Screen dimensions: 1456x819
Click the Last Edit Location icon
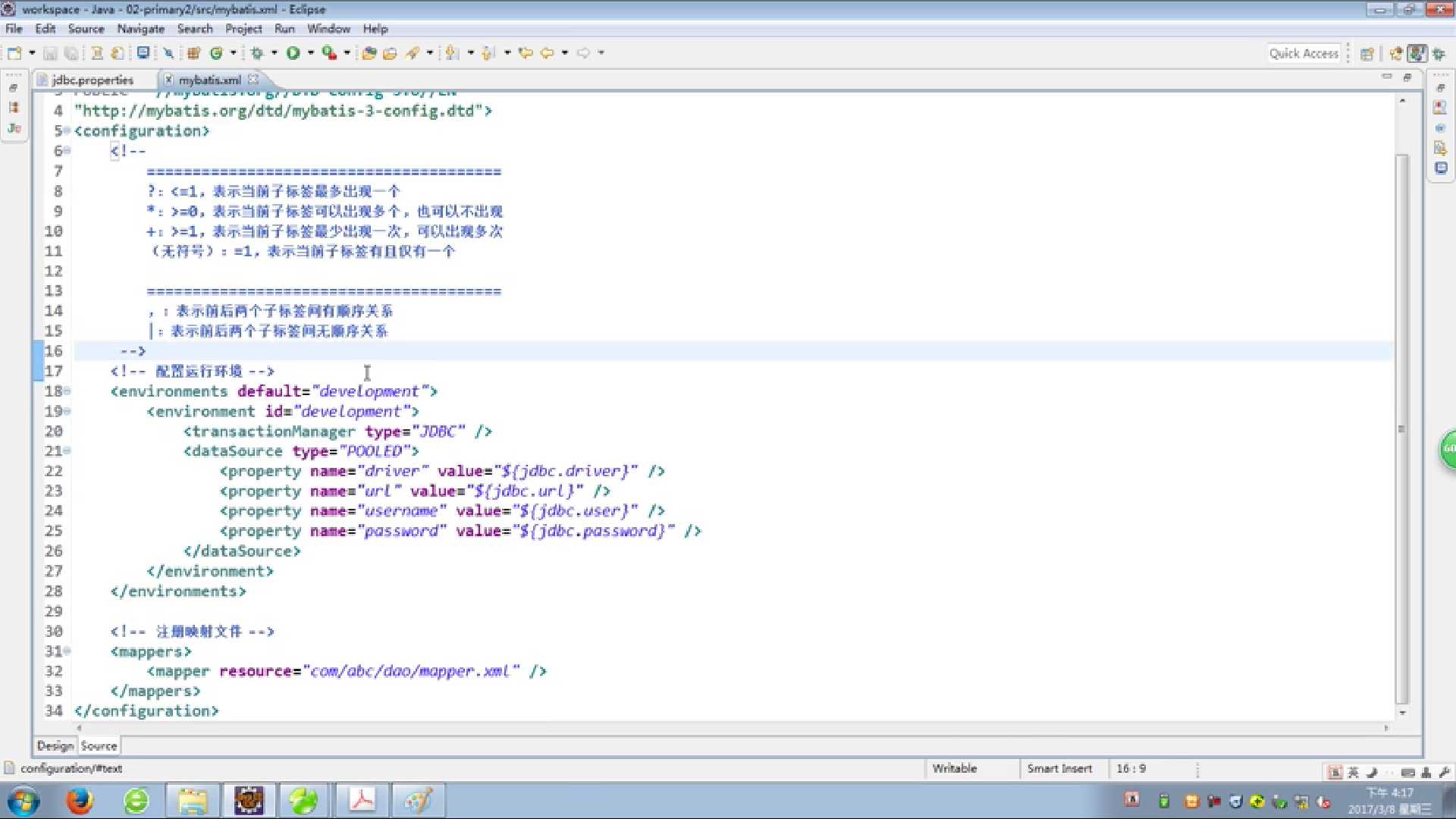click(526, 53)
